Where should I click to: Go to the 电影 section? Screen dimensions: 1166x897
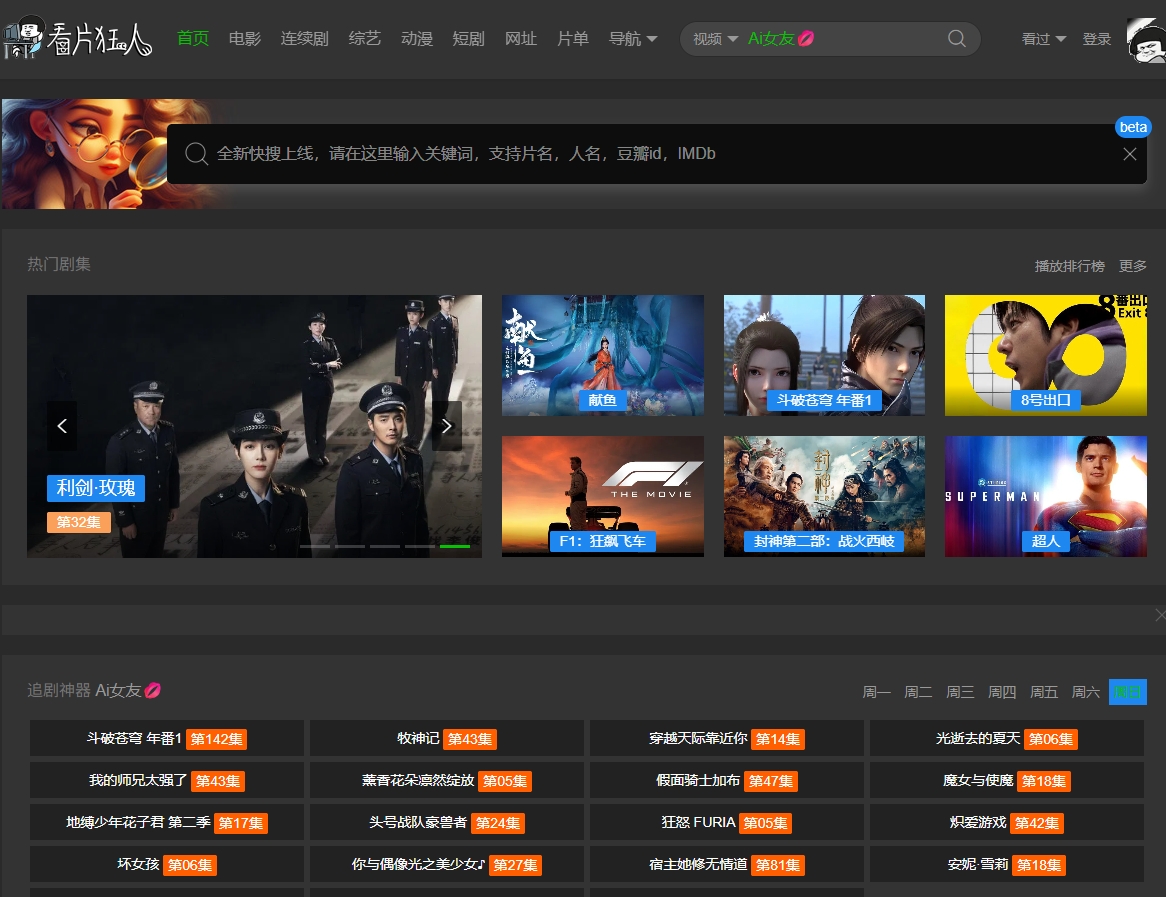[x=245, y=39]
